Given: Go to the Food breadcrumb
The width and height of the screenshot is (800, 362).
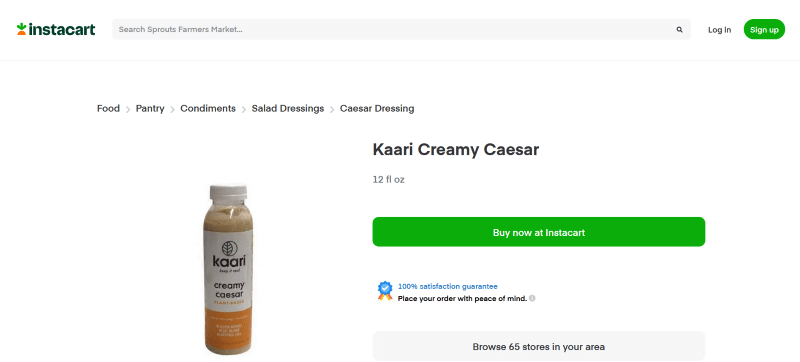Looking at the screenshot, I should 108,109.
